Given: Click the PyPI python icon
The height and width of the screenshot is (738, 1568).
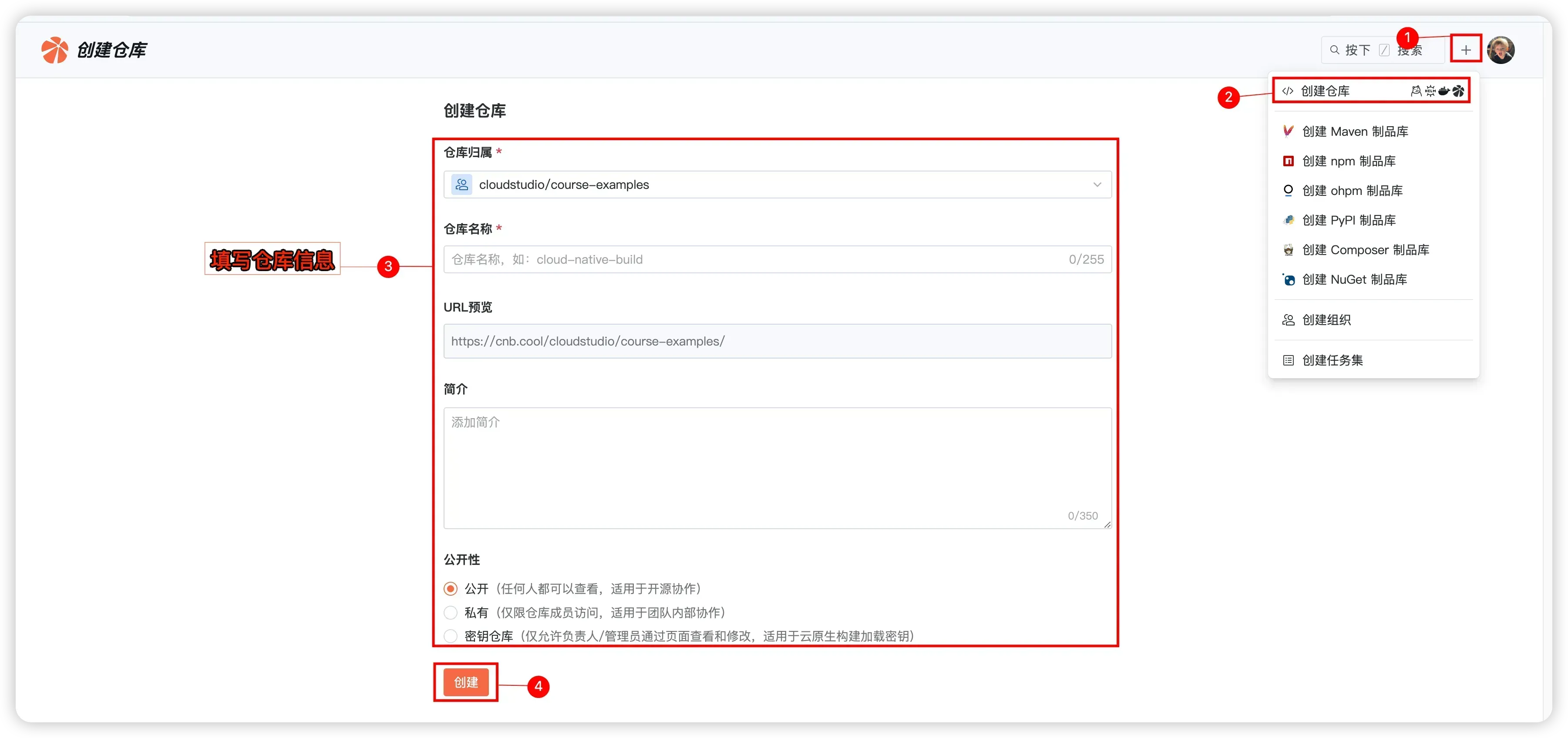Looking at the screenshot, I should tap(1288, 220).
